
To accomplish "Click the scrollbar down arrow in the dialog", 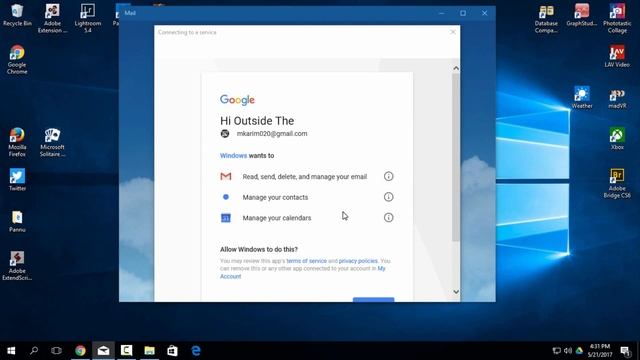I will pos(456,292).
